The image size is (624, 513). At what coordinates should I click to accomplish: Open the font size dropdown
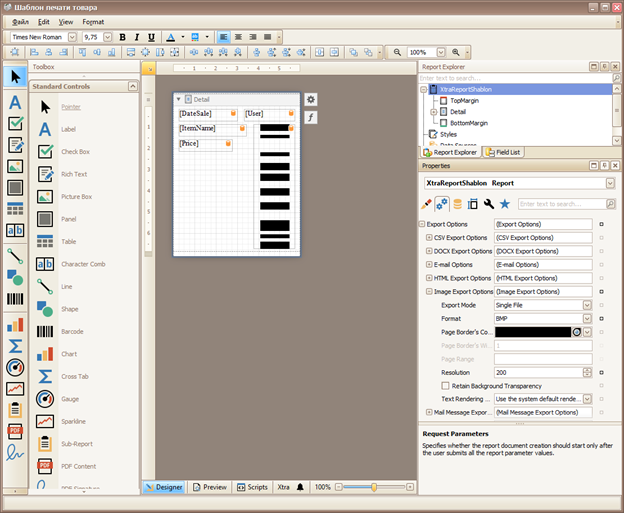(107, 37)
